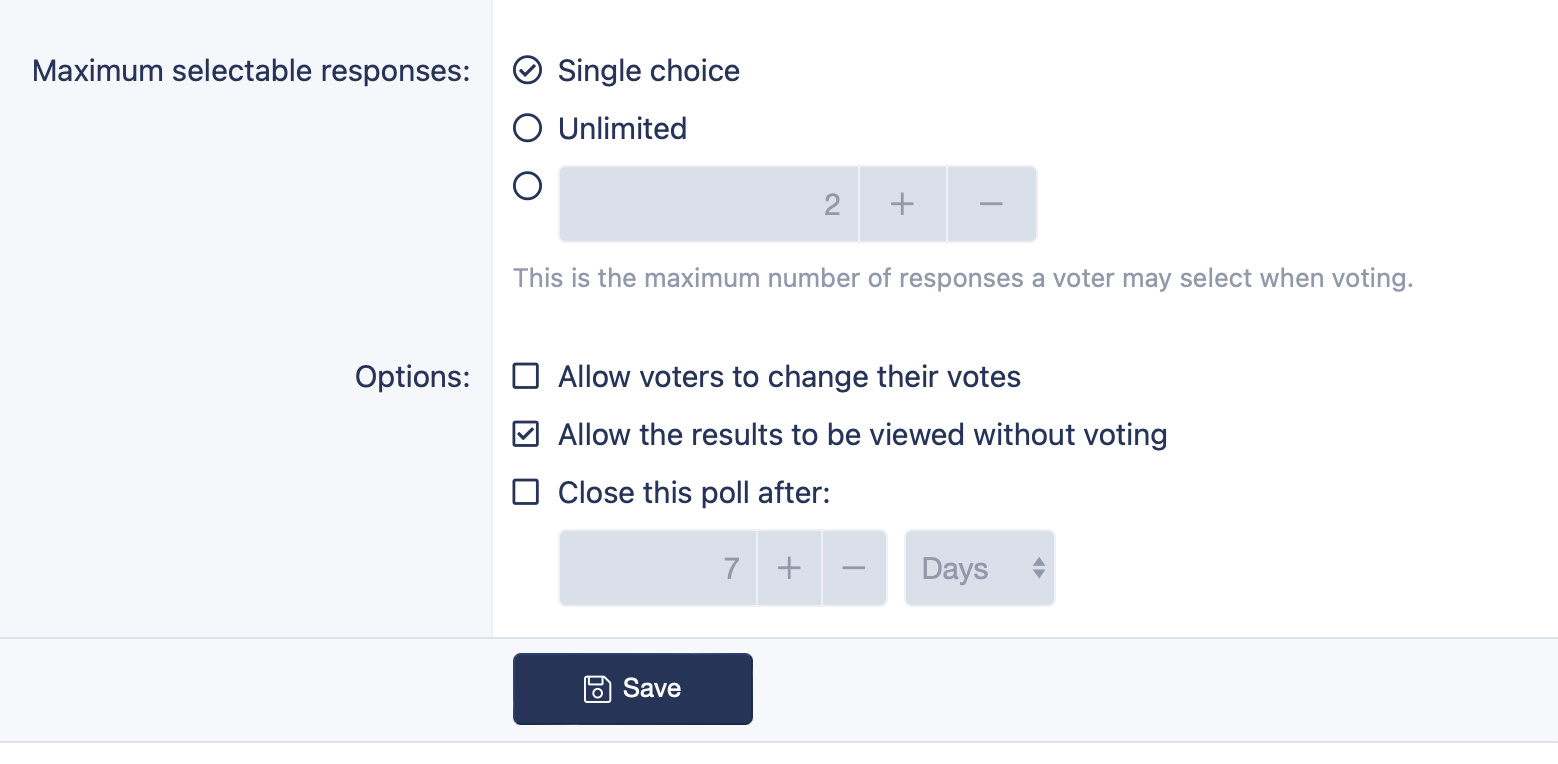Click the Close this poll after label
The image size is (1558, 764).
(x=694, y=493)
